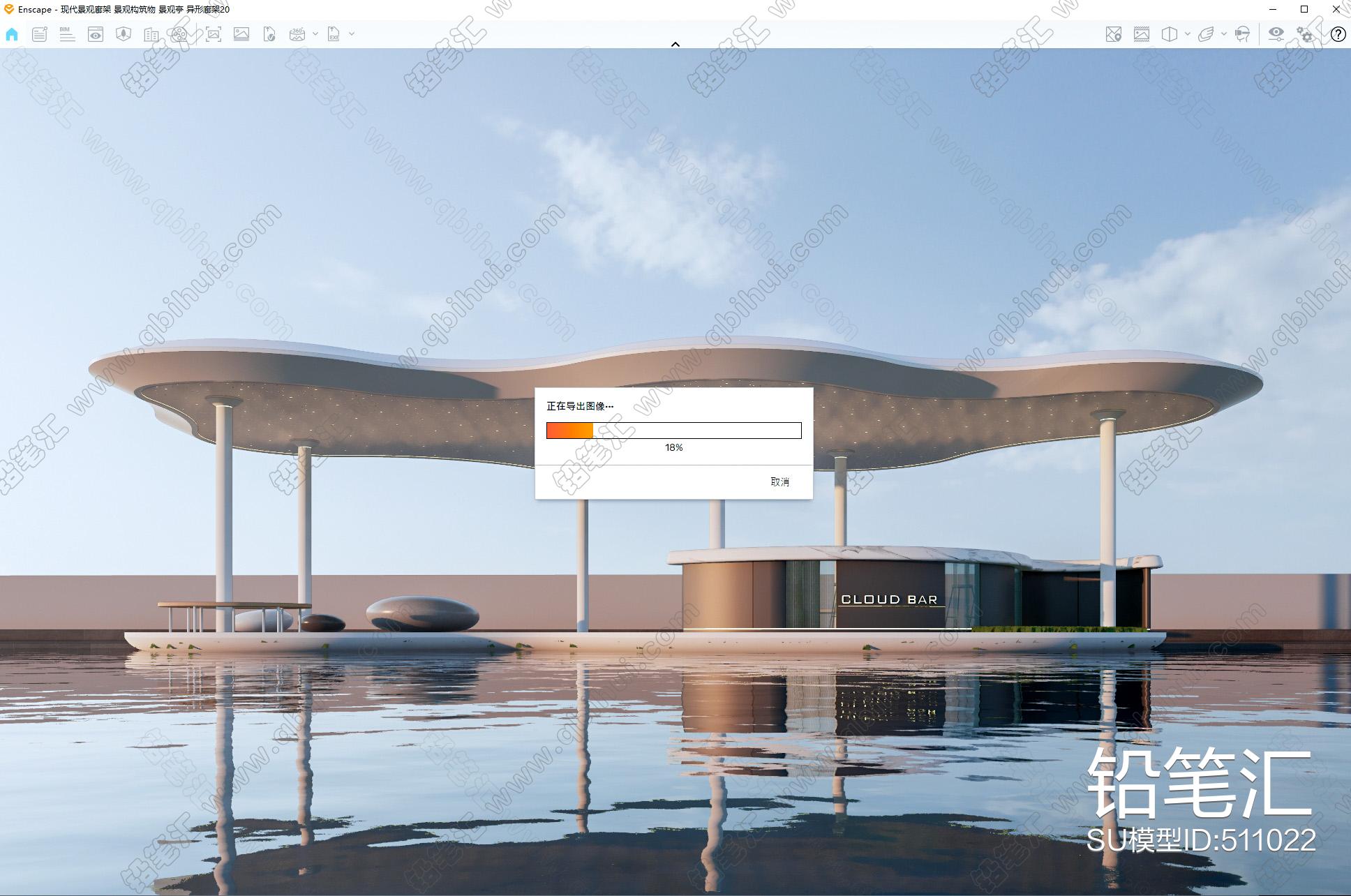The image size is (1351, 896).
Task: Click the orange export progress bar
Action: tap(673, 431)
